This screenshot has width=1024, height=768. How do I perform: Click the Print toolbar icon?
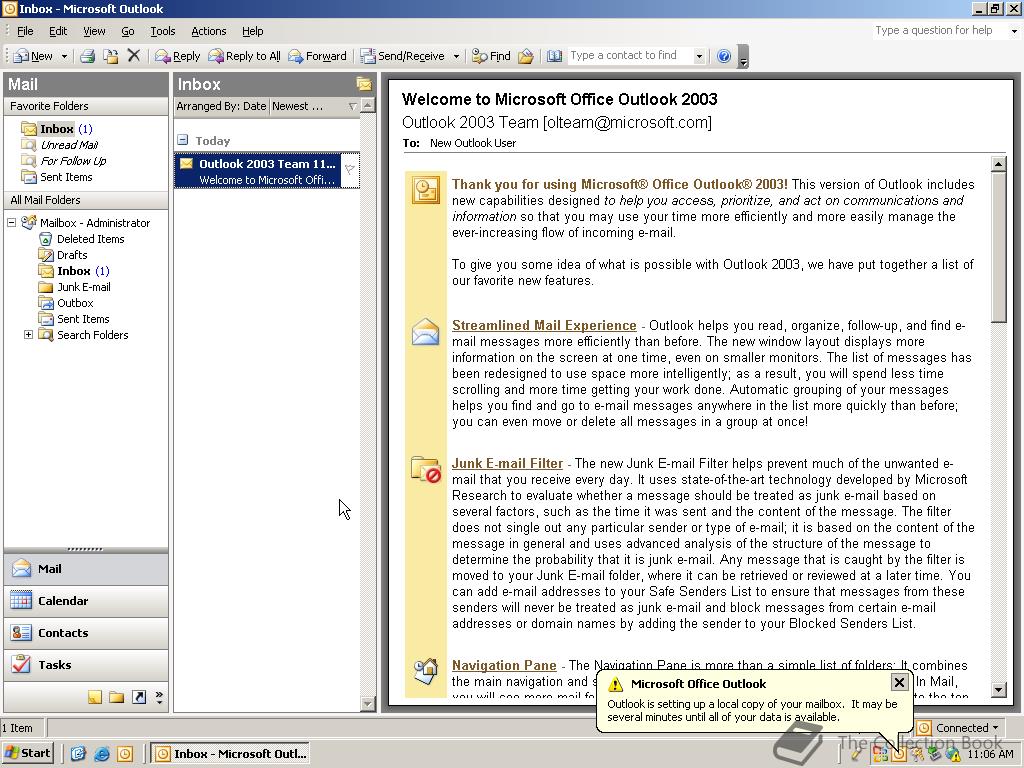click(88, 56)
